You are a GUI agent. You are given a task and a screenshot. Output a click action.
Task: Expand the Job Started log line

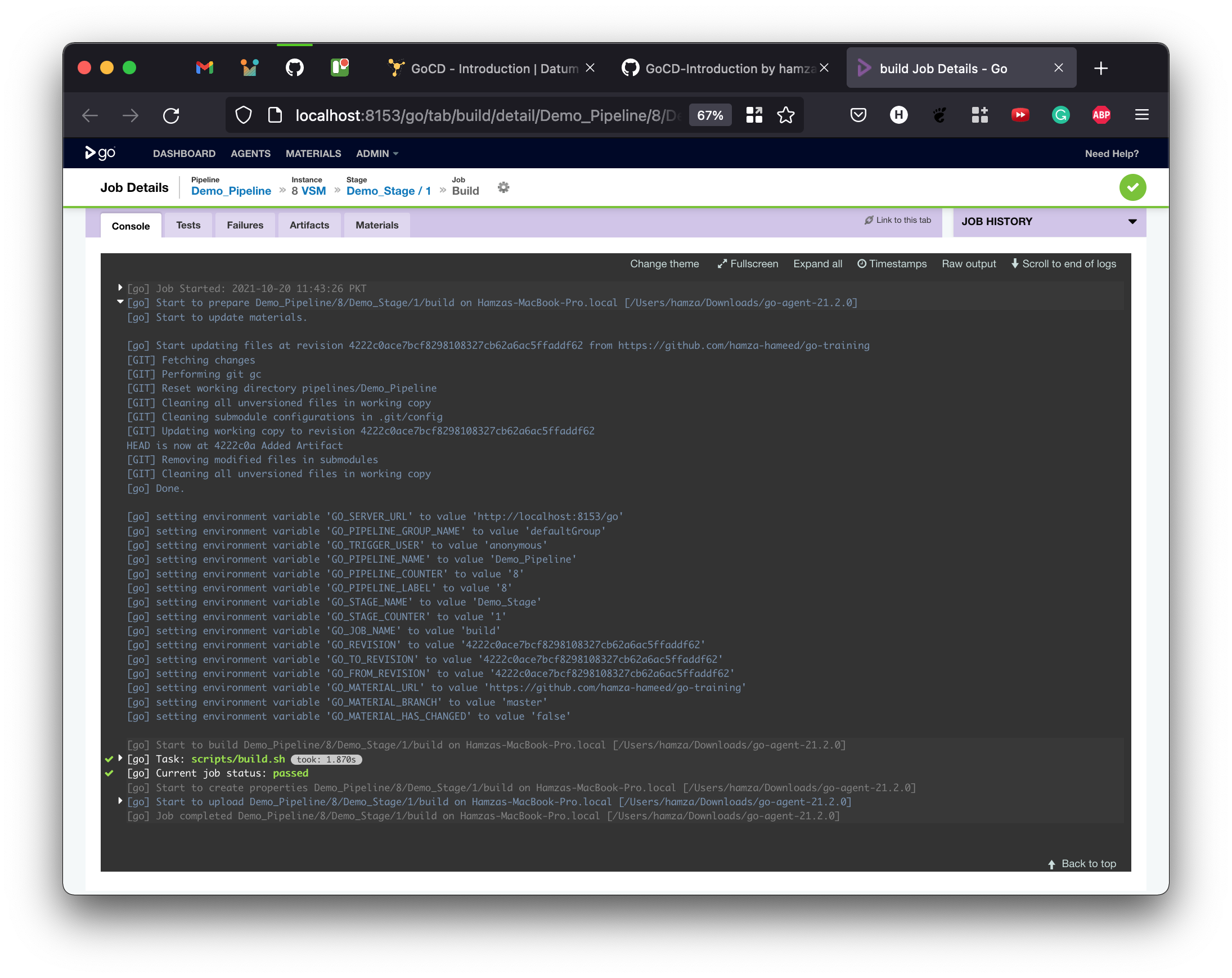120,288
